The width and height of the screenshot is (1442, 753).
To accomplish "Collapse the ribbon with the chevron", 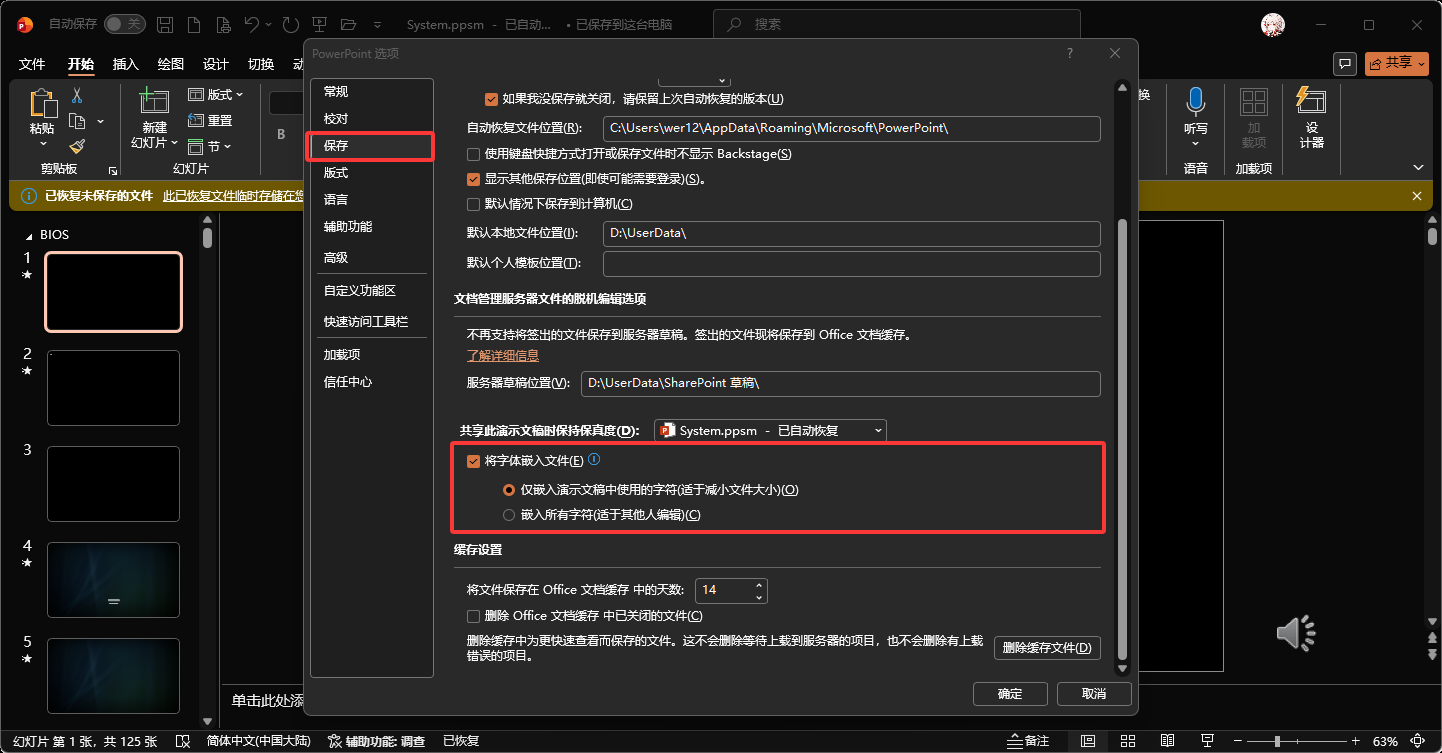I will pos(1418,167).
